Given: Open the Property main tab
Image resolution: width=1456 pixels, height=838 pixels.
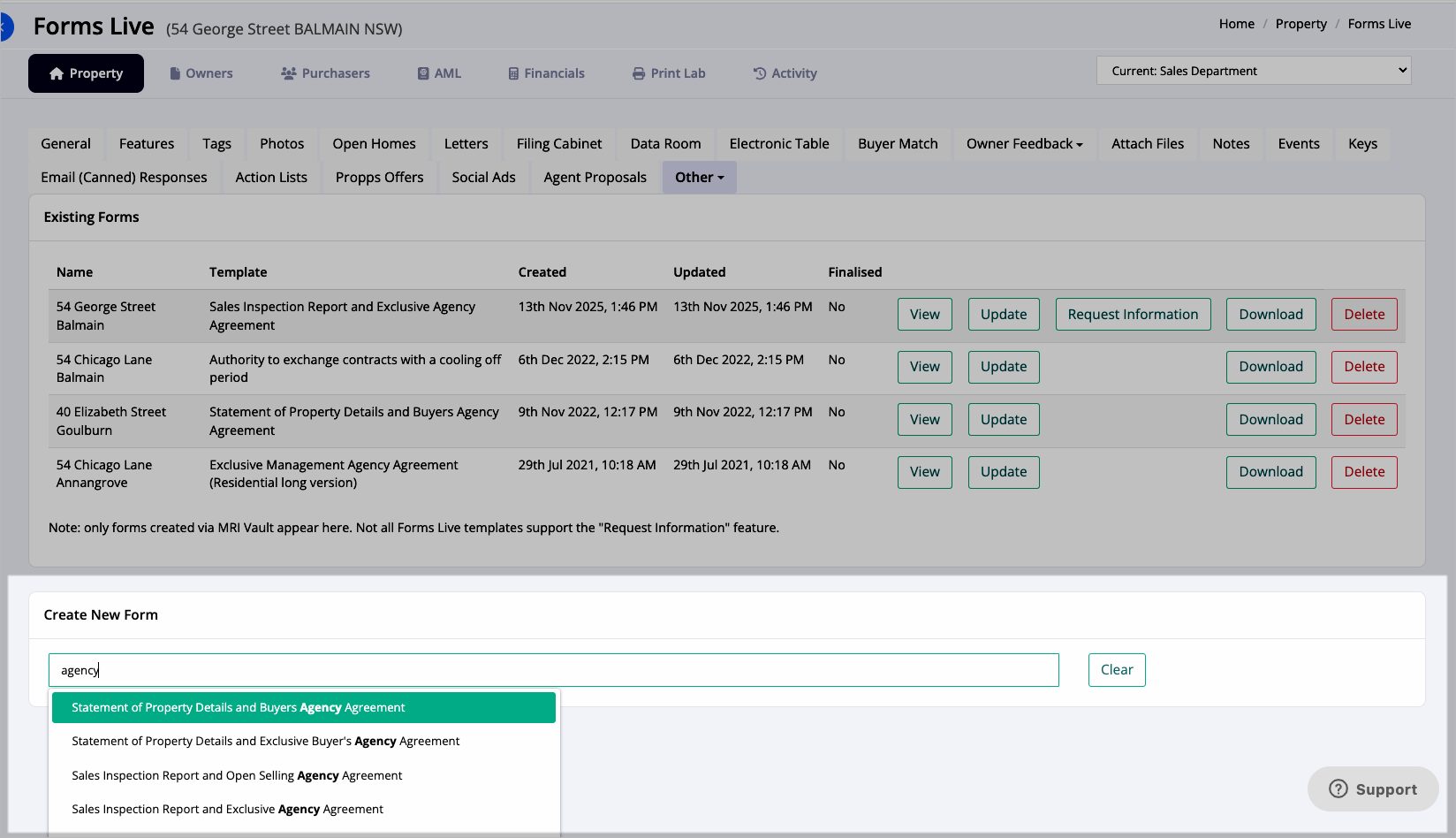Looking at the screenshot, I should coord(86,73).
